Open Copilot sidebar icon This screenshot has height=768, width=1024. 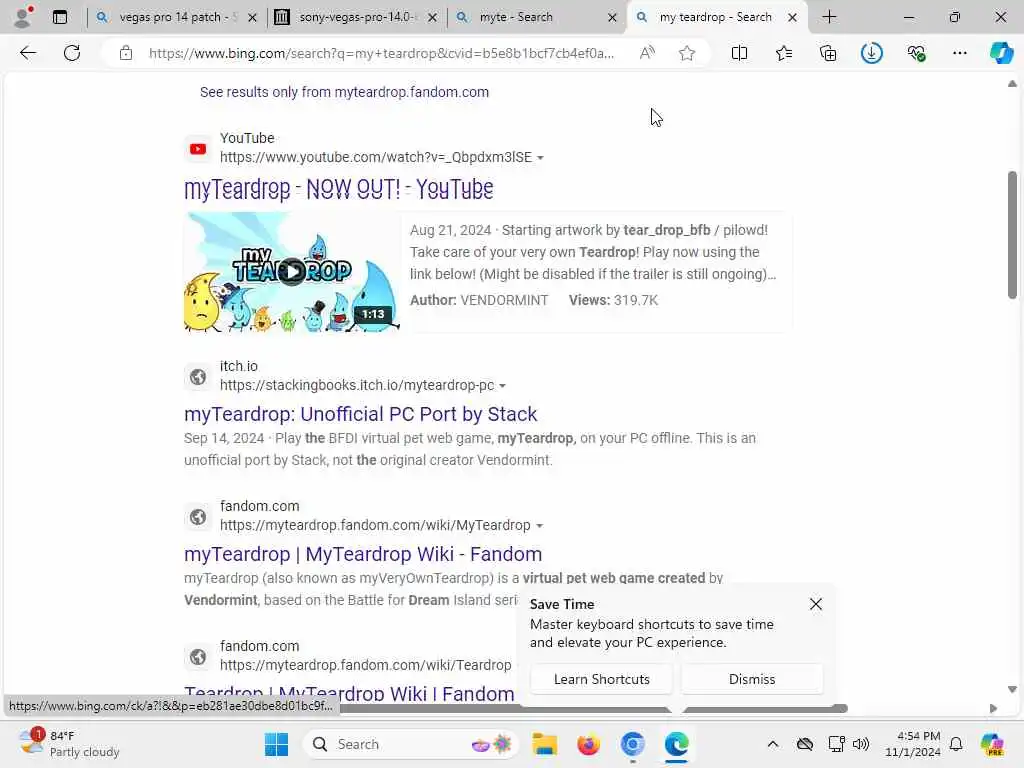point(1001,53)
